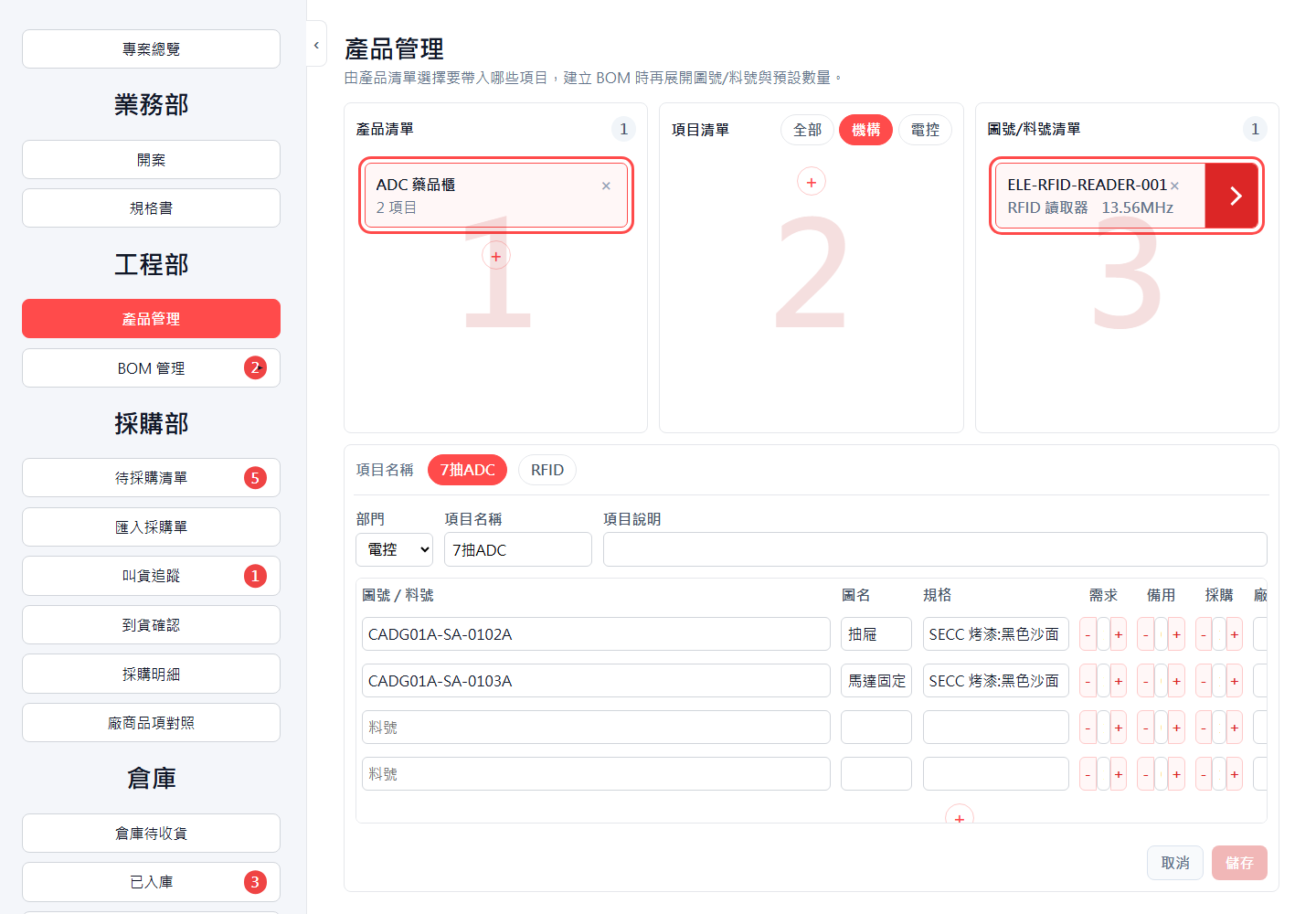The height and width of the screenshot is (914, 1316).
Task: Decrease 備用 quantity for CADG01A-SA-0102A
Action: [1145, 634]
